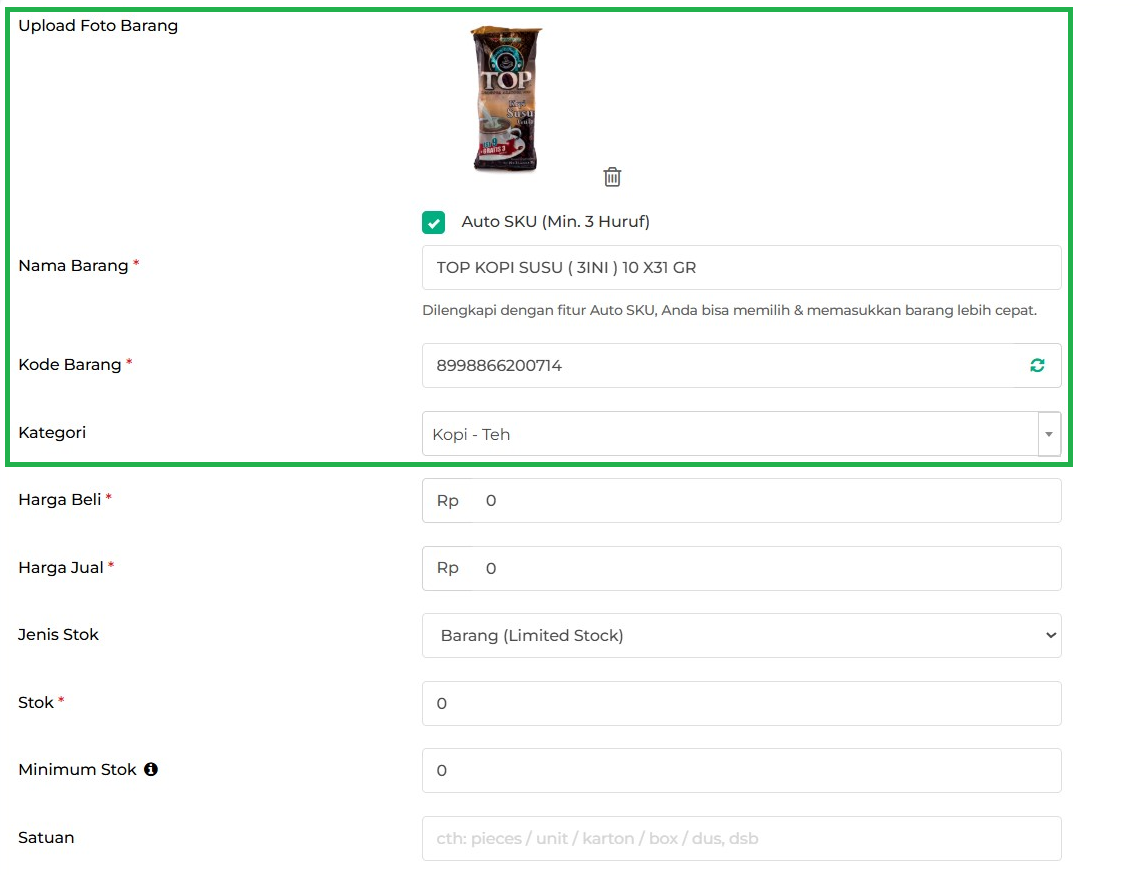This screenshot has width=1139, height=875.
Task: Open the Kategori dropdown showing Kopi - Teh
Action: (x=741, y=434)
